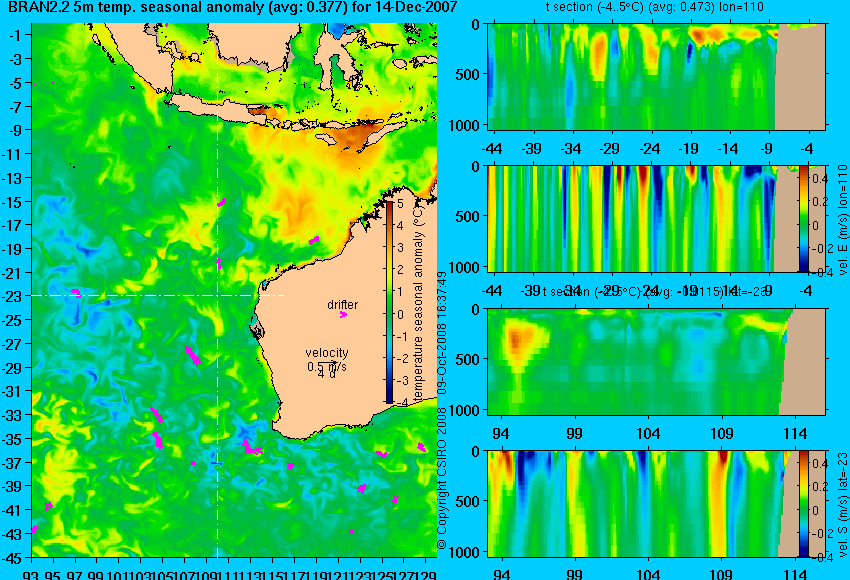
Task: Open the lat=-23 temperature section panel
Action: 656,362
